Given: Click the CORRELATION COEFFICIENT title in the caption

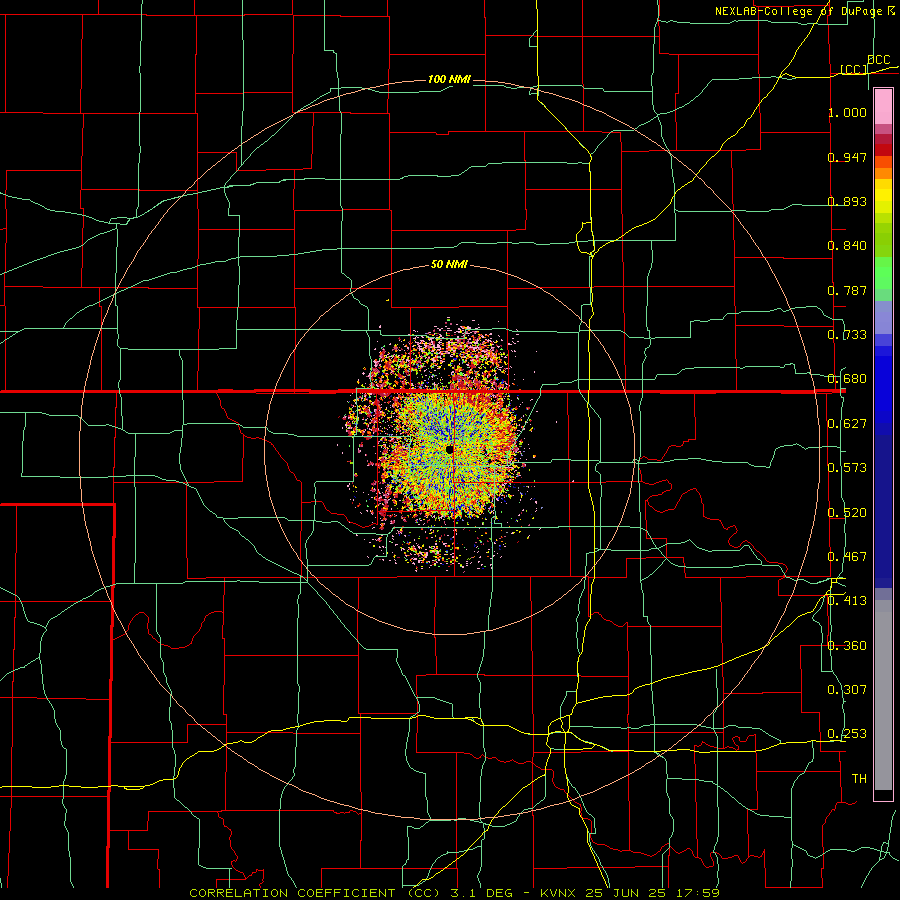Looking at the screenshot, I should 292,893.
